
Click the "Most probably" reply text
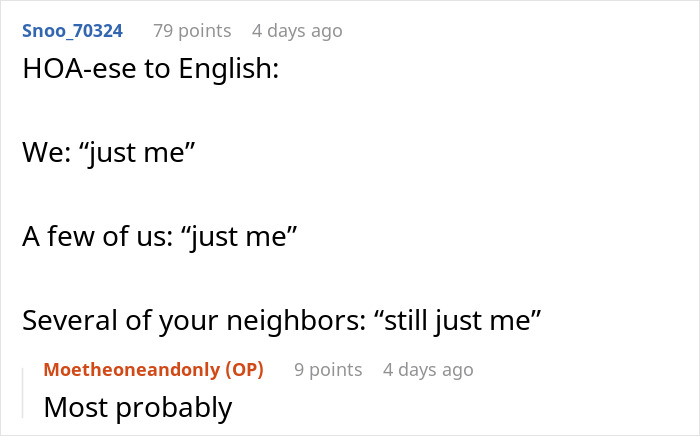coord(138,408)
